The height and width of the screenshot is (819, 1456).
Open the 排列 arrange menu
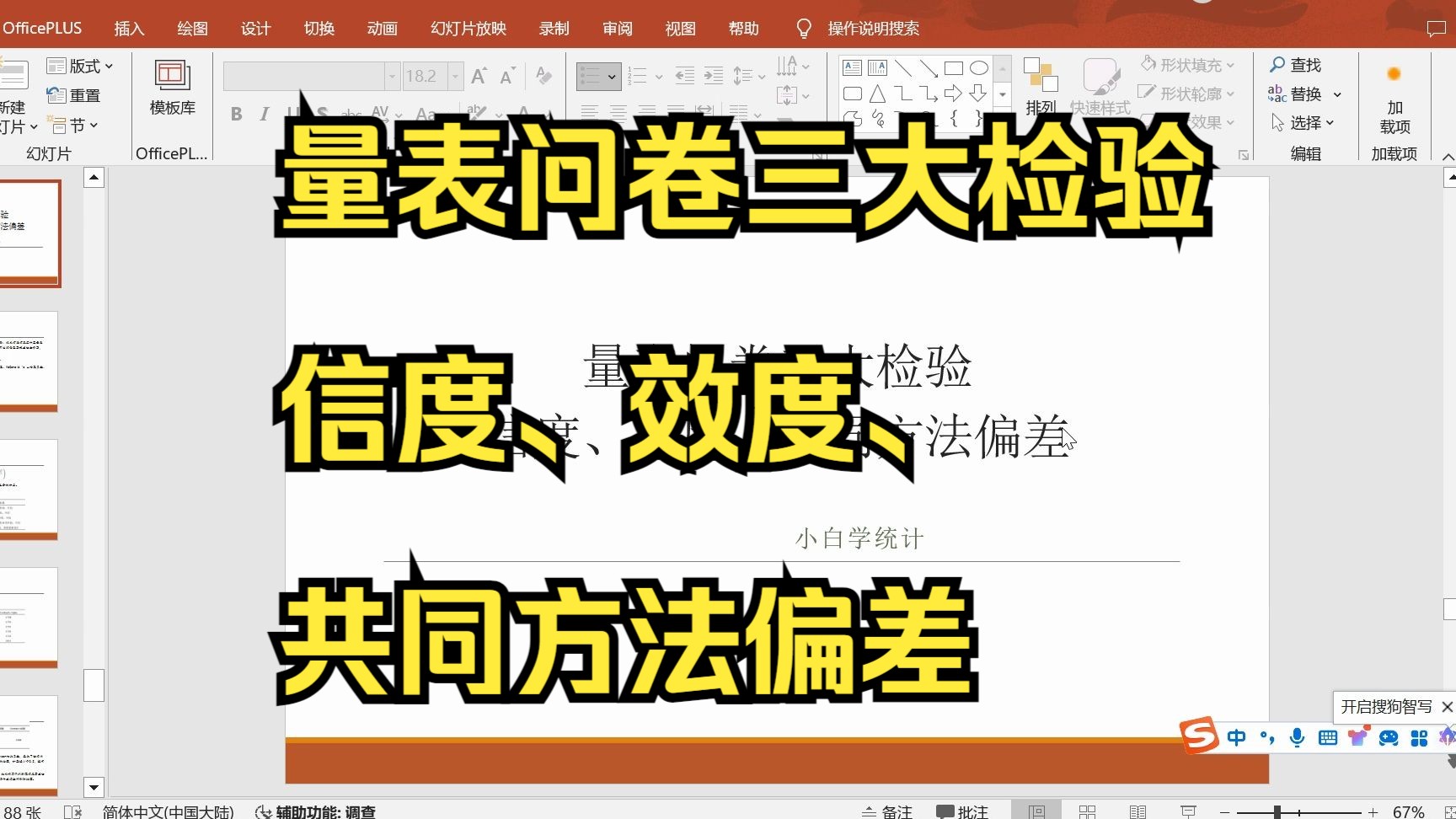(1041, 87)
